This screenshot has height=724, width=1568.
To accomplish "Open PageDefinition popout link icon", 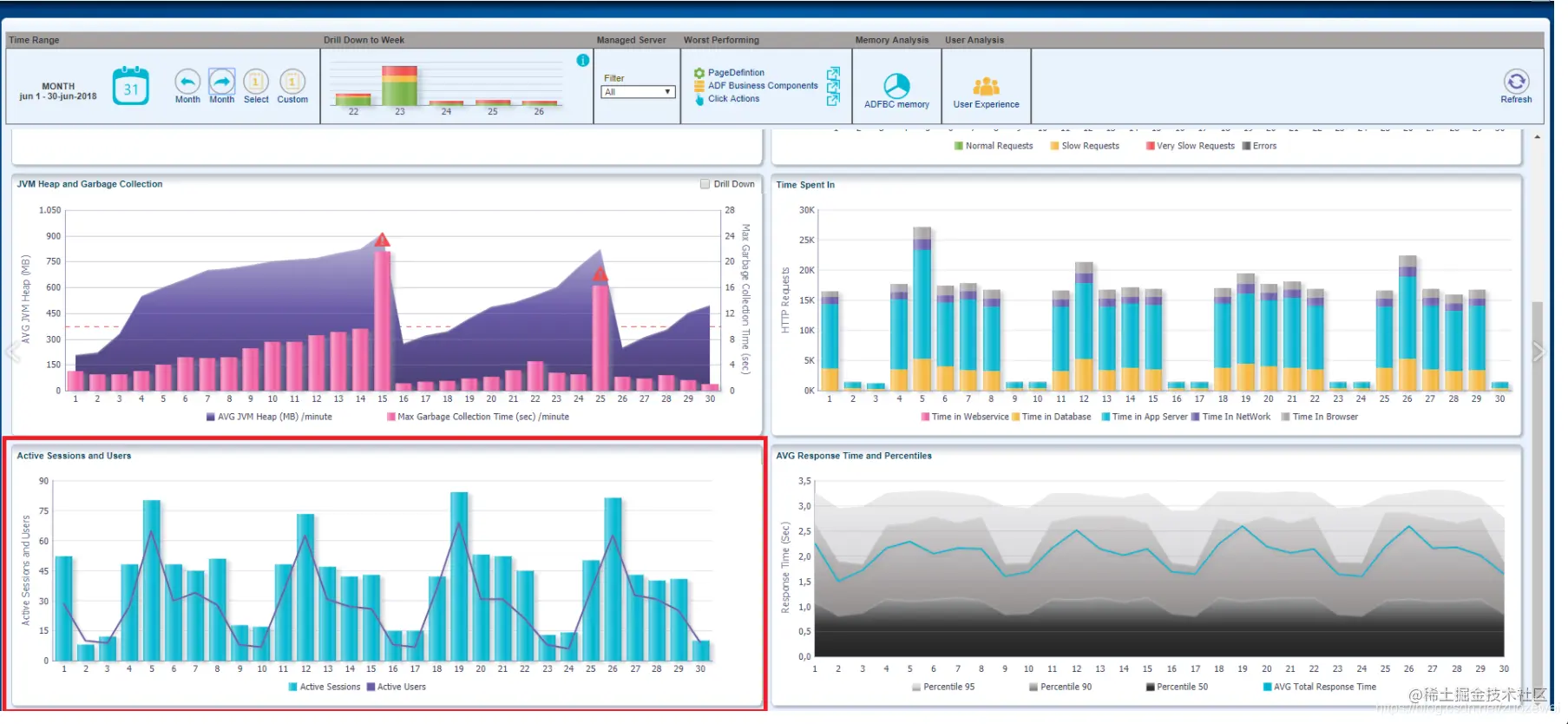I will (x=833, y=73).
